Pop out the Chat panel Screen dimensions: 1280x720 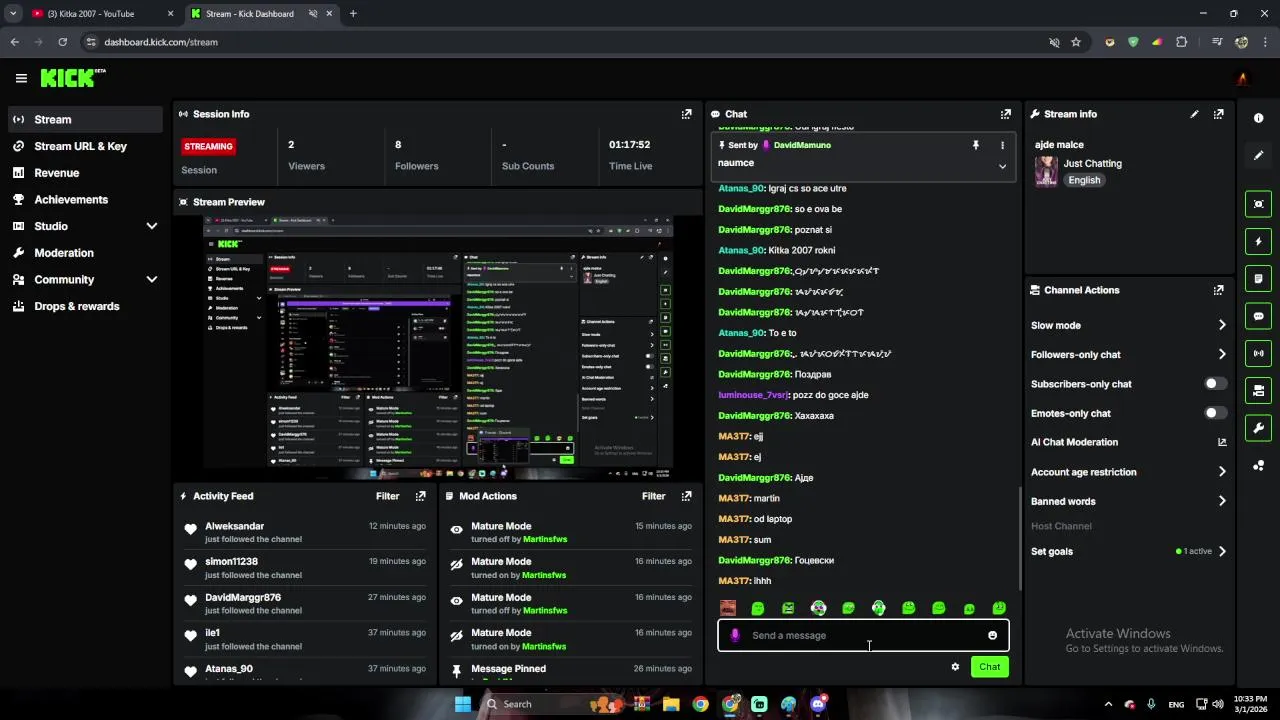(1006, 114)
